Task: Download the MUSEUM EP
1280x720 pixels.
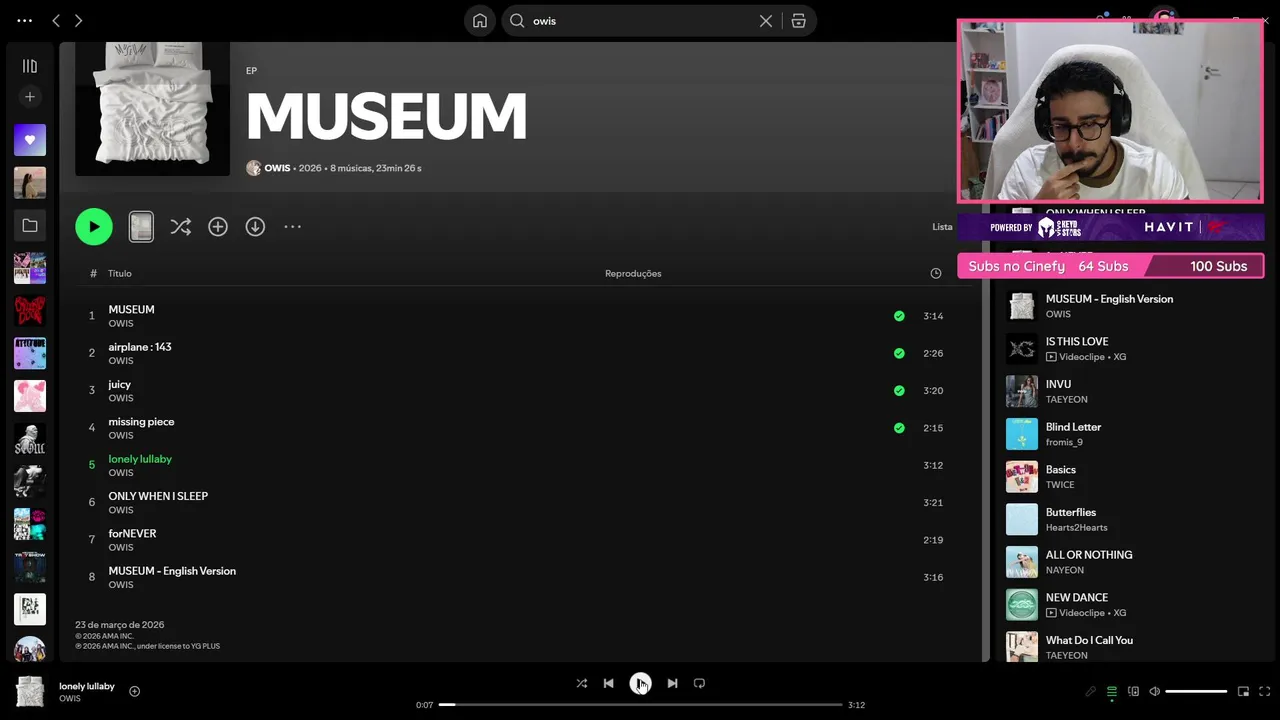Action: click(x=255, y=227)
